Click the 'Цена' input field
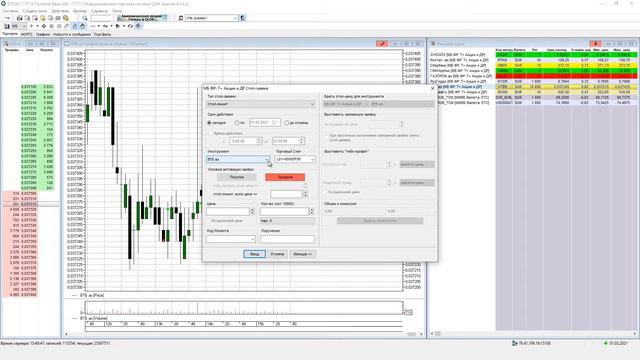Viewport: 640px width, 360px height. 228,211
